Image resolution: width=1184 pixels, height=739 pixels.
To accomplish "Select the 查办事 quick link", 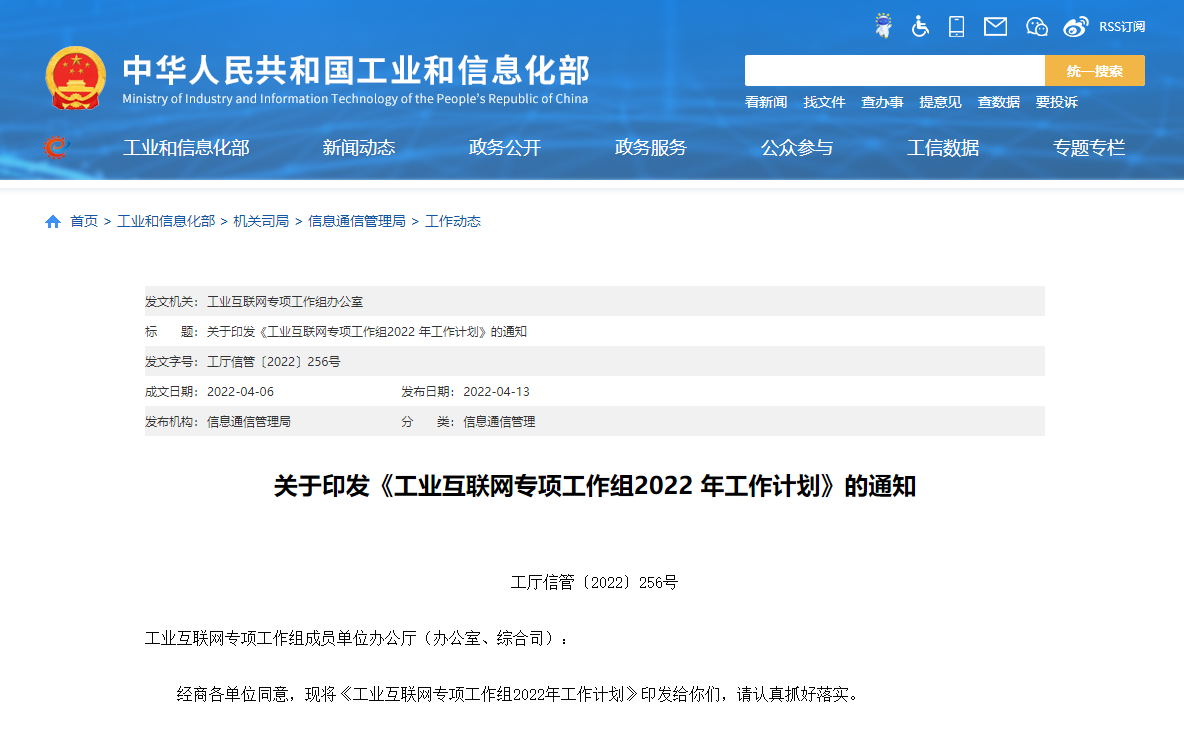I will (882, 102).
